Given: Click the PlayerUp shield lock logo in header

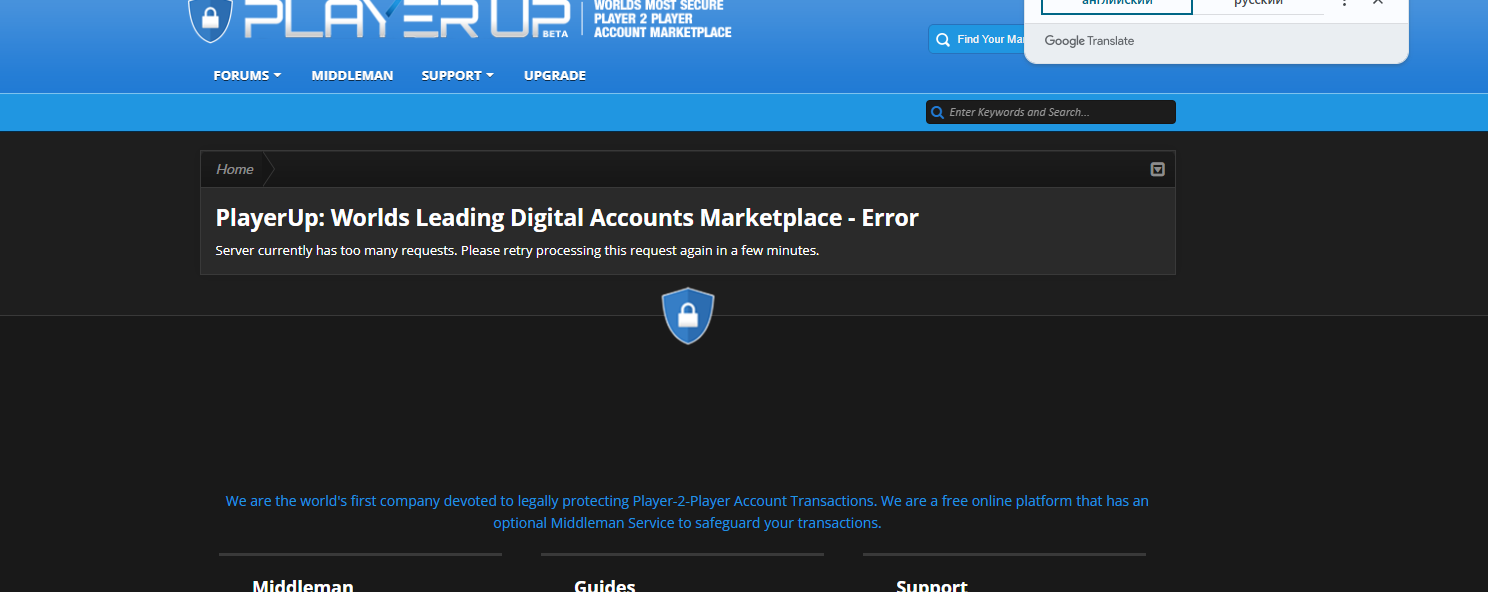Looking at the screenshot, I should click(x=210, y=20).
